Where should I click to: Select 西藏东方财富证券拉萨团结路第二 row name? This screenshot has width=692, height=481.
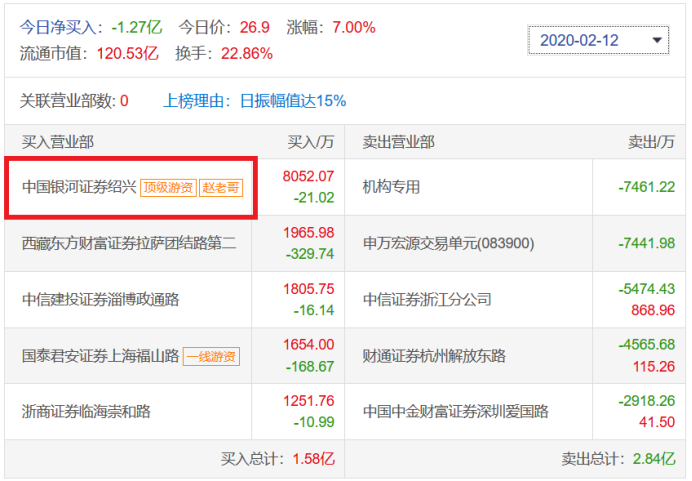pyautogui.click(x=129, y=243)
